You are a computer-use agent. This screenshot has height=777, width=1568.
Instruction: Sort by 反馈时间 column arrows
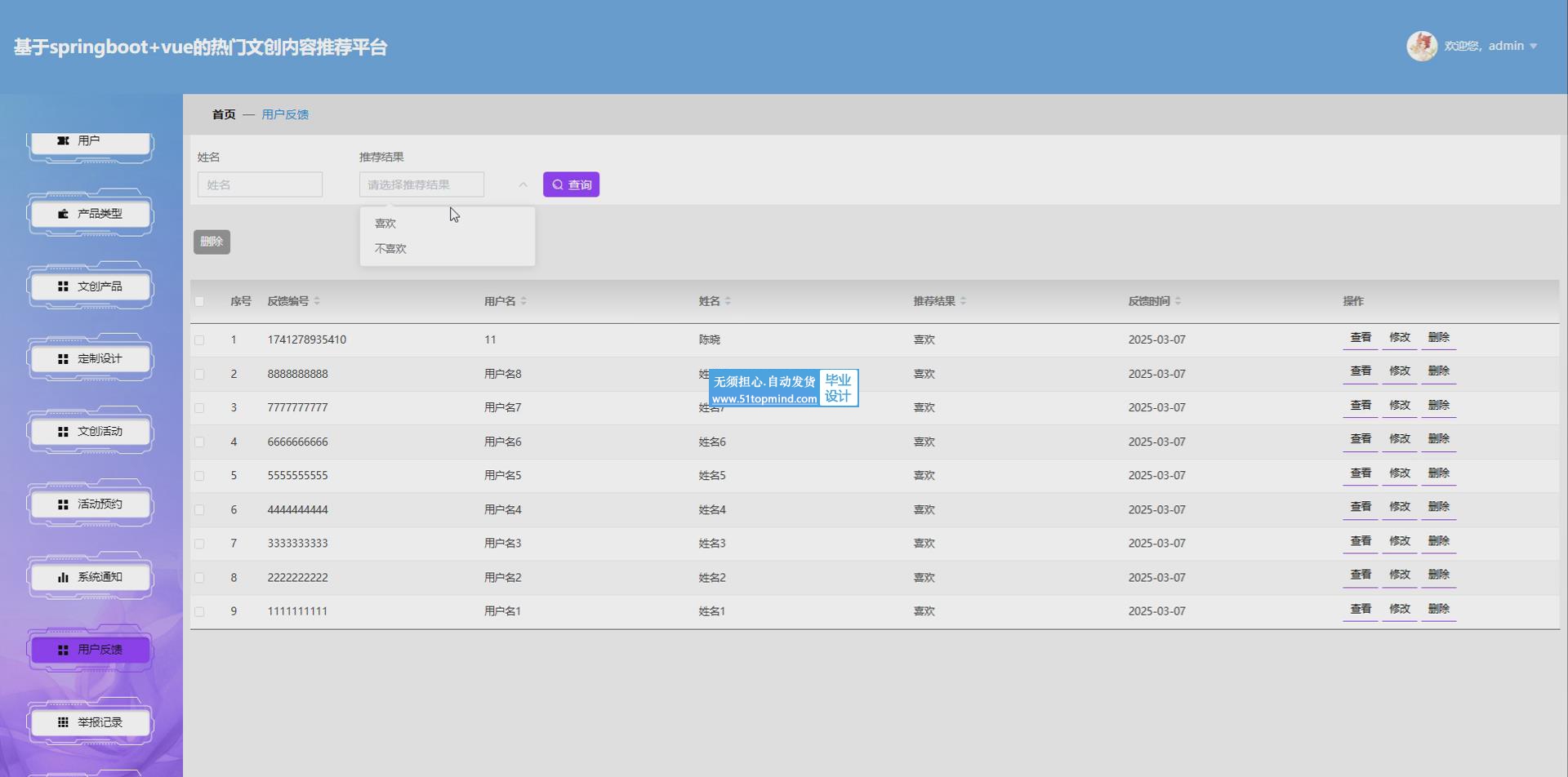pos(1178,301)
